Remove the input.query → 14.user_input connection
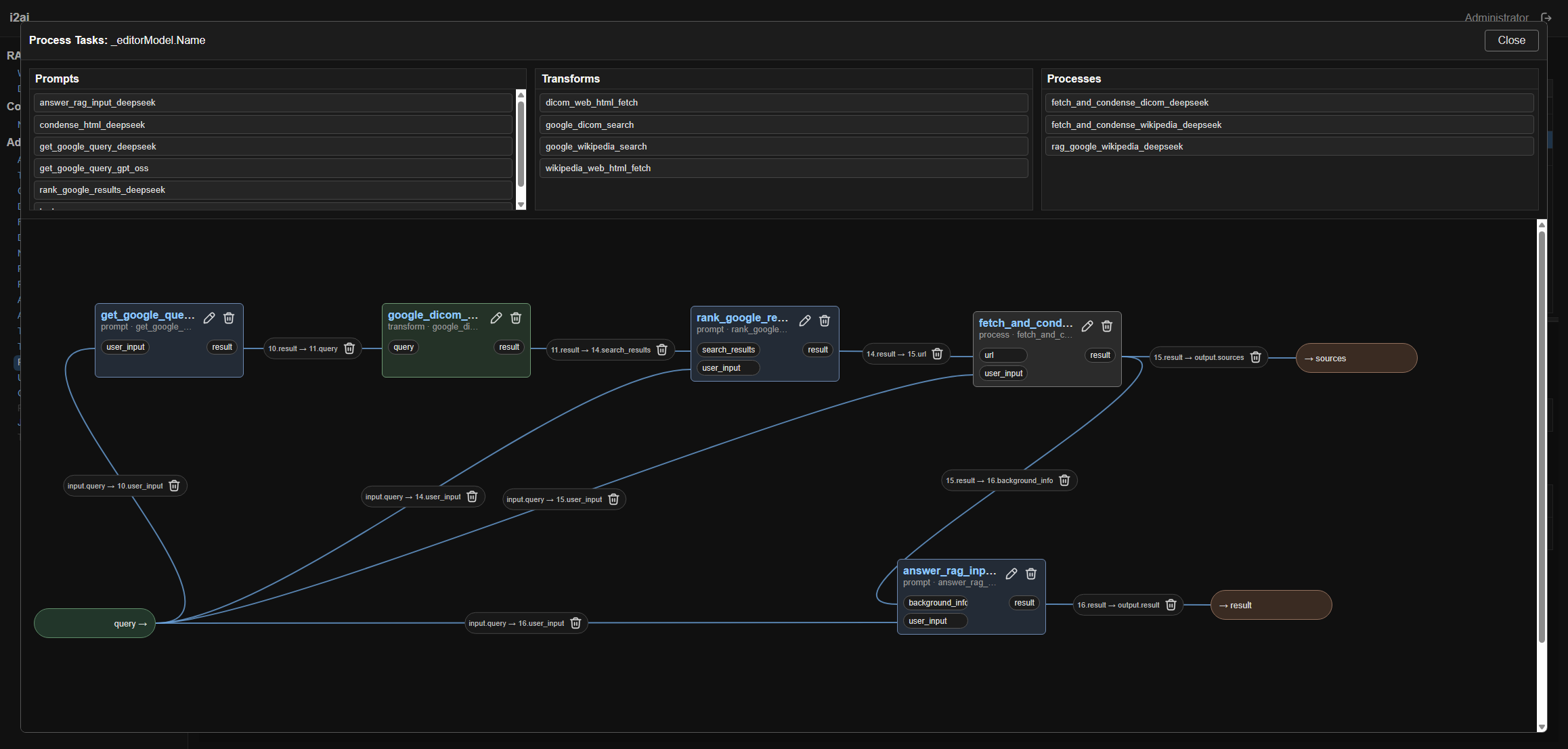 [473, 497]
